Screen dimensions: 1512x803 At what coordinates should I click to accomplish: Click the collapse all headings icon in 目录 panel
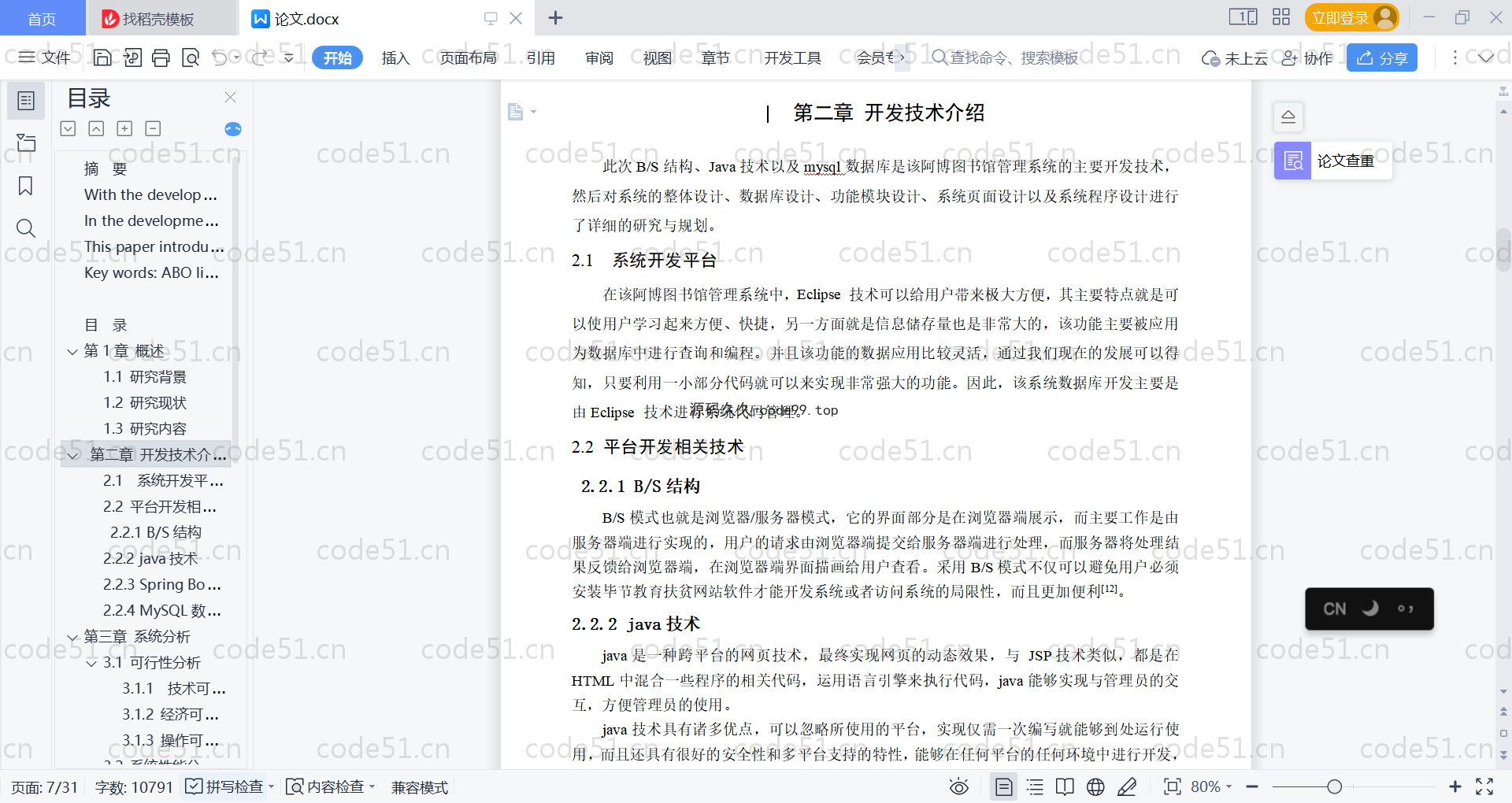96,128
